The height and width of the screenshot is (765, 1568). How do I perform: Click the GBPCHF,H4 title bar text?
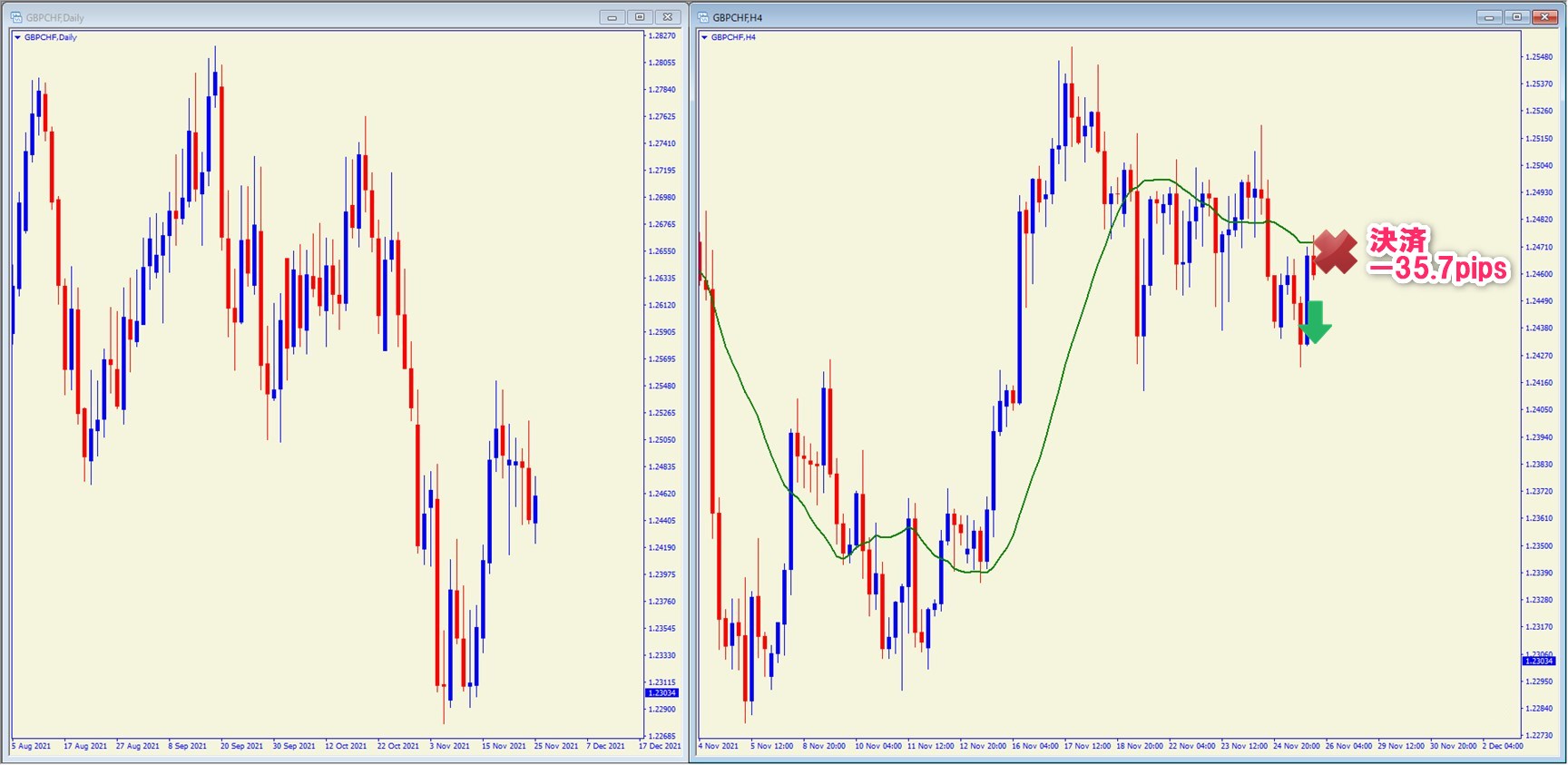click(x=737, y=18)
